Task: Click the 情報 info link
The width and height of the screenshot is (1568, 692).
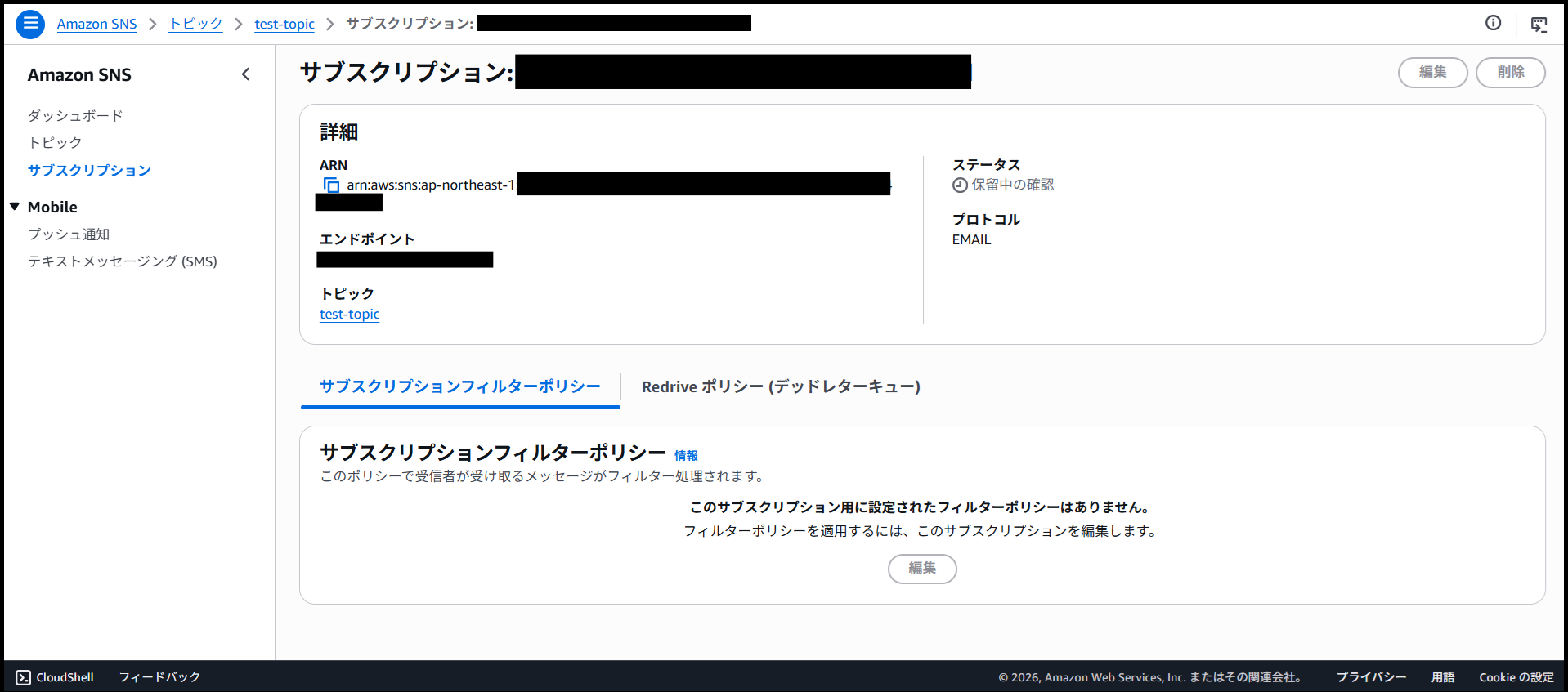Action: [686, 456]
